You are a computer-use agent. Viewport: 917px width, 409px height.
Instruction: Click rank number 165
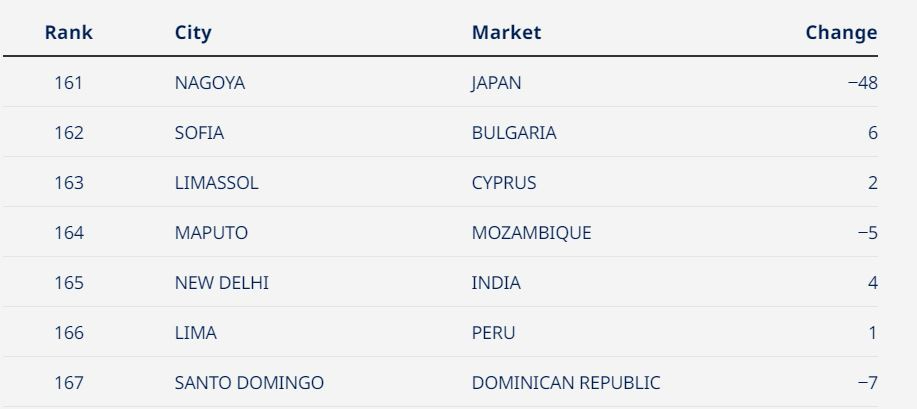point(69,283)
